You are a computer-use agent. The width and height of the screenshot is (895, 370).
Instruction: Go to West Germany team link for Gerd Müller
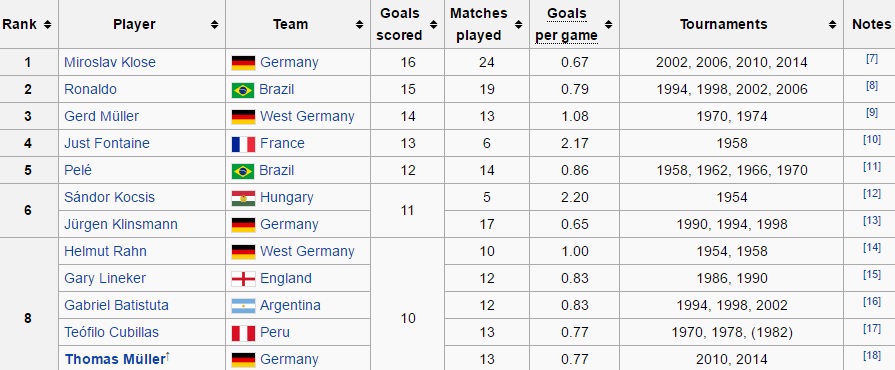click(307, 116)
